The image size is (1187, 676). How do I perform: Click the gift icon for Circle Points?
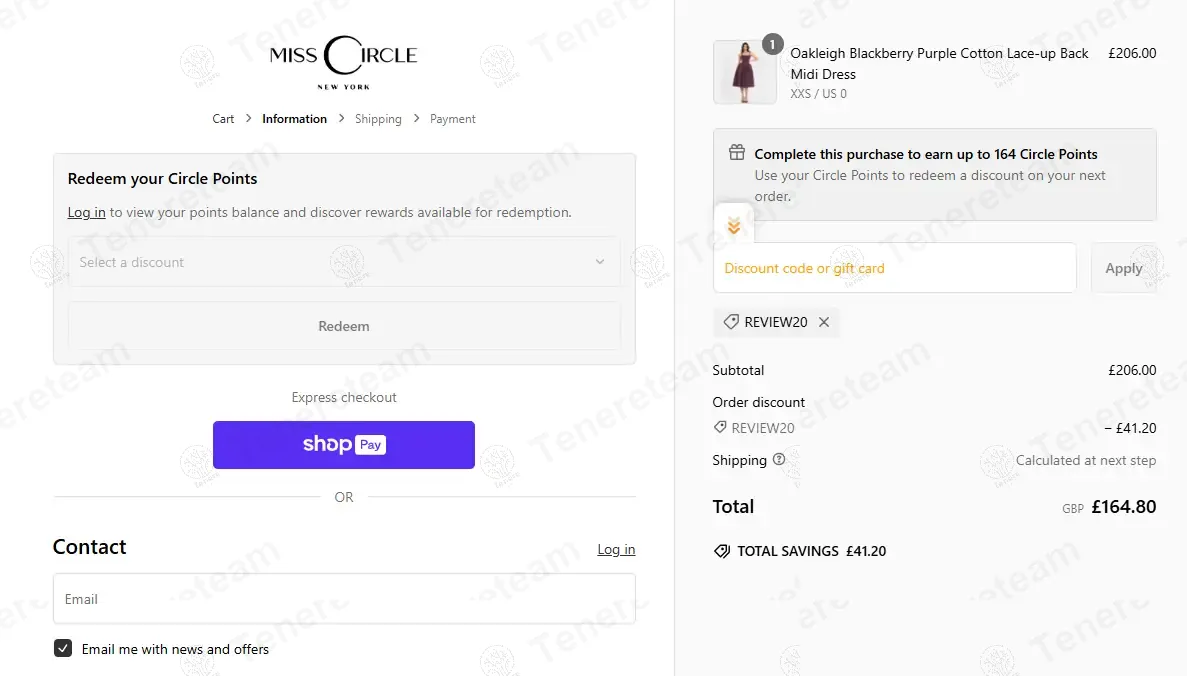(737, 153)
